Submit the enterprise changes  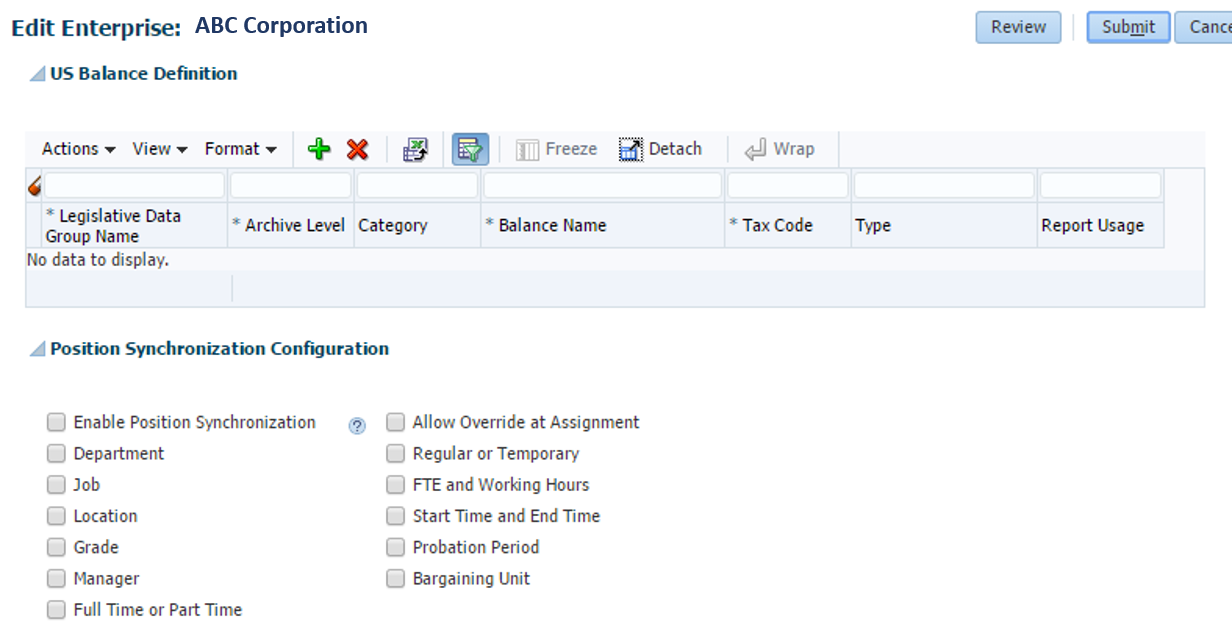(1127, 27)
